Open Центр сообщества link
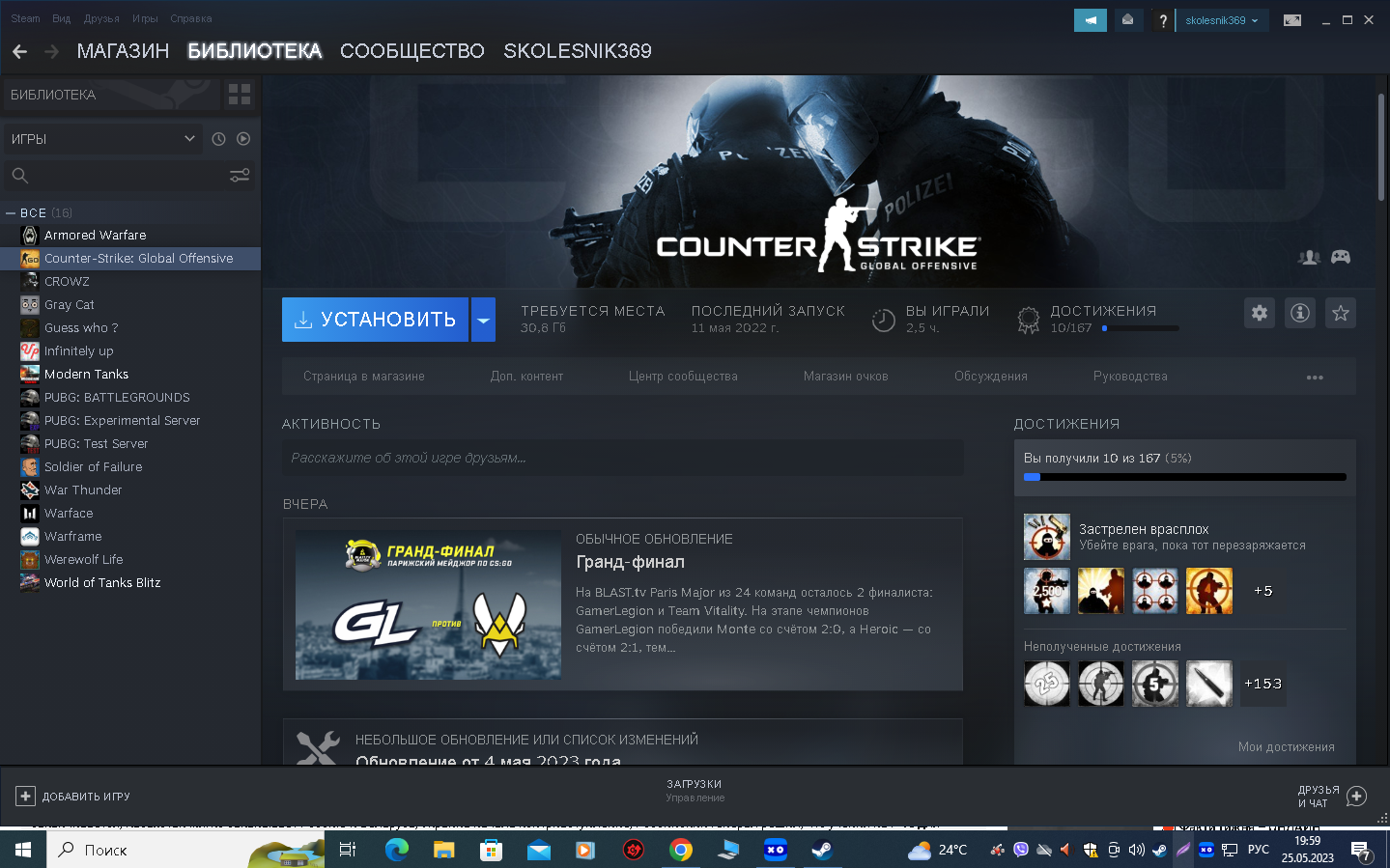Screen dimensions: 1390x868 [x=683, y=377]
